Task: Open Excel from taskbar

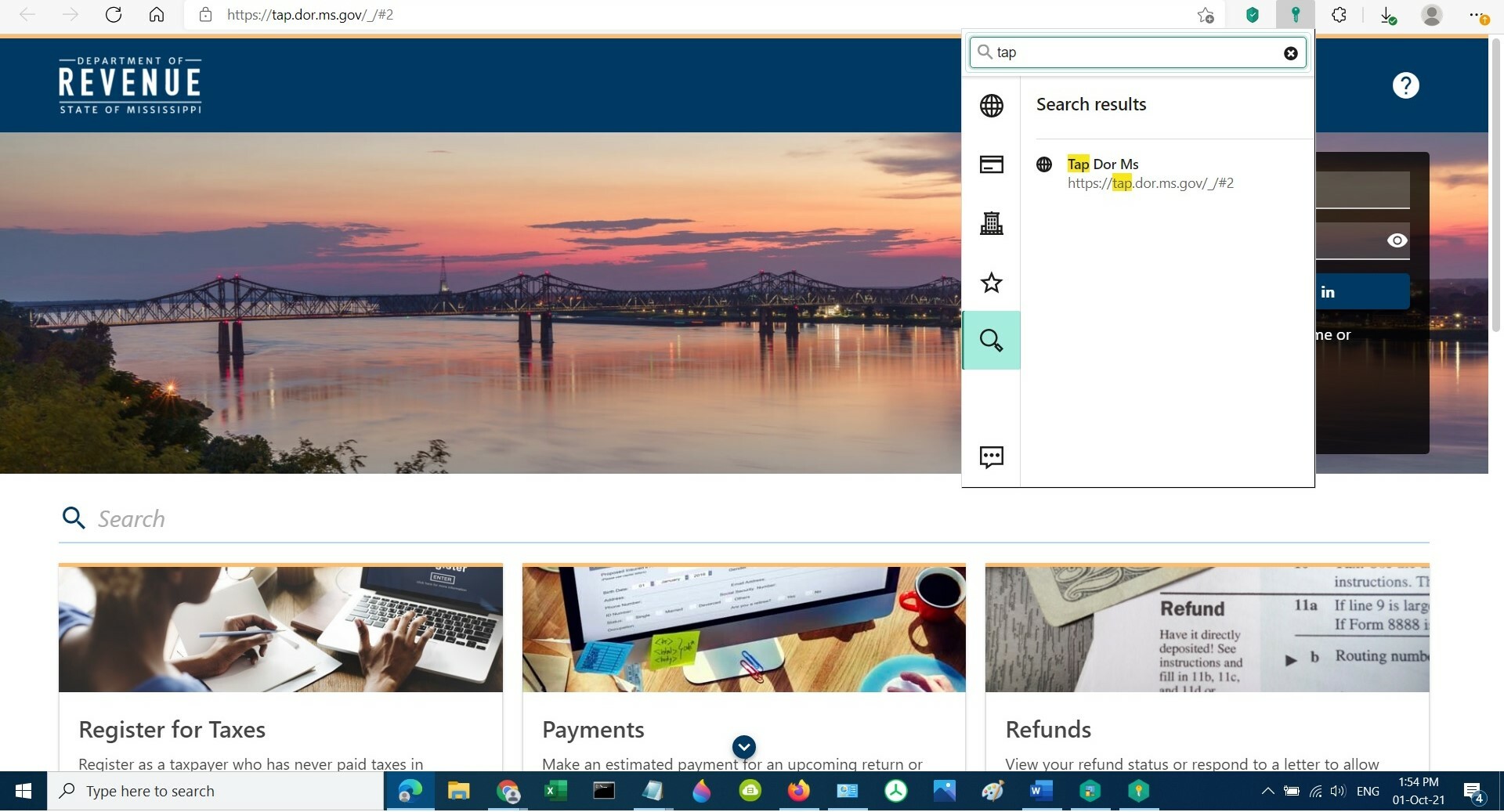Action: tap(555, 791)
